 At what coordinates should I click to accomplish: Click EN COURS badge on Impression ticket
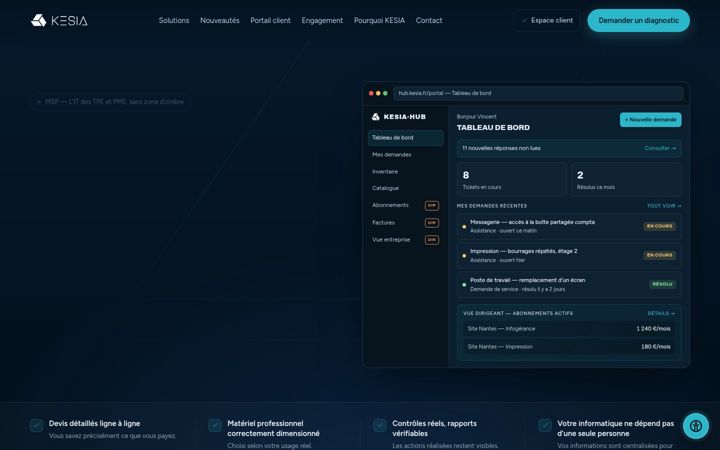pyautogui.click(x=659, y=255)
